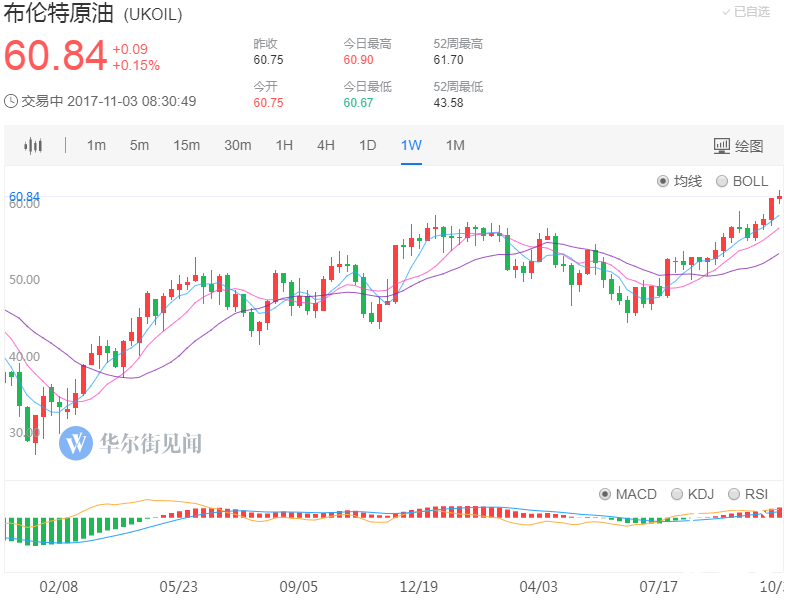The width and height of the screenshot is (790, 604).
Task: Click the latest red candlestick near 60.84
Action: [x=779, y=198]
